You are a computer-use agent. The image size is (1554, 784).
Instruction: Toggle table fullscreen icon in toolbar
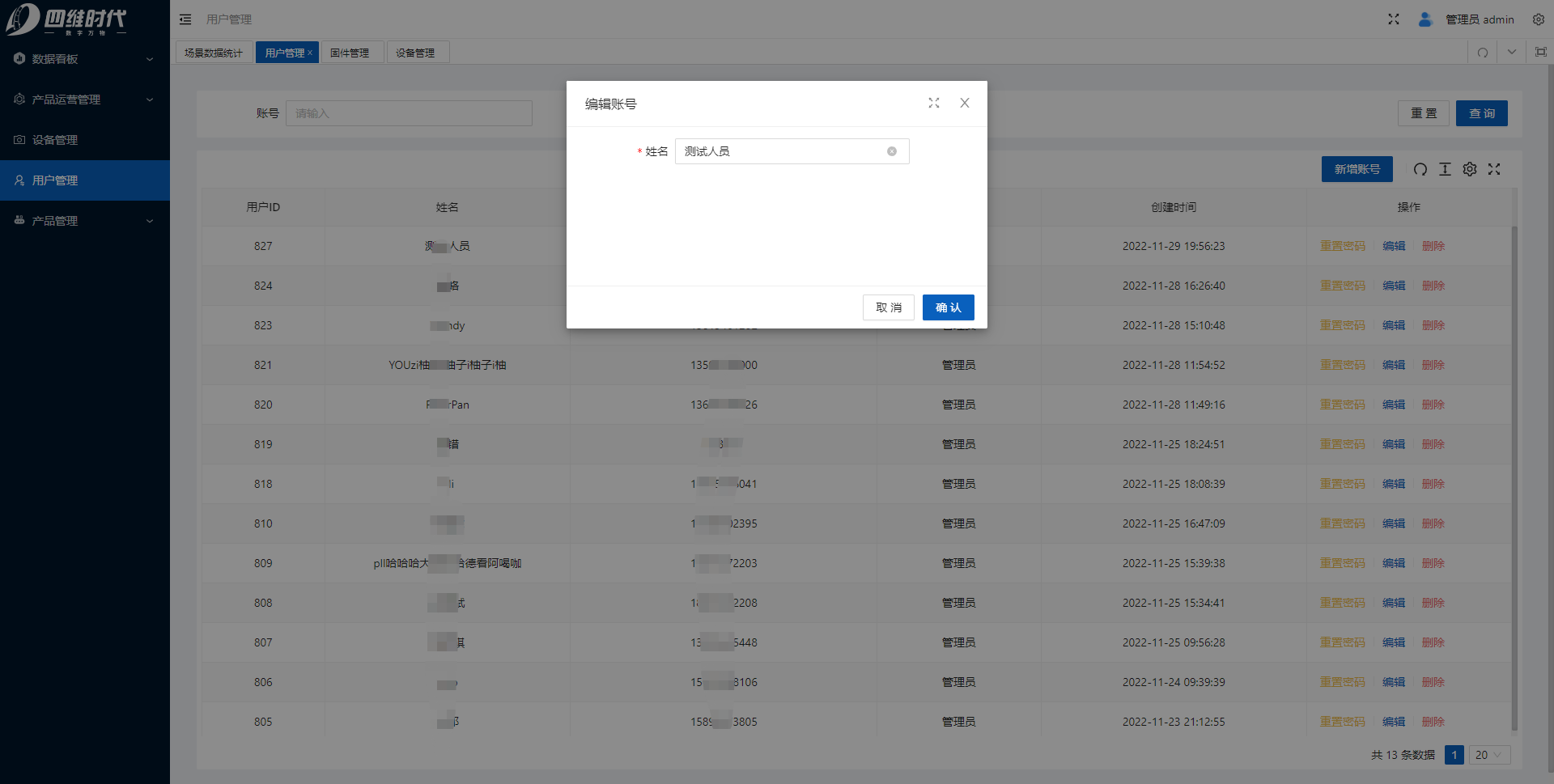[x=1494, y=169]
